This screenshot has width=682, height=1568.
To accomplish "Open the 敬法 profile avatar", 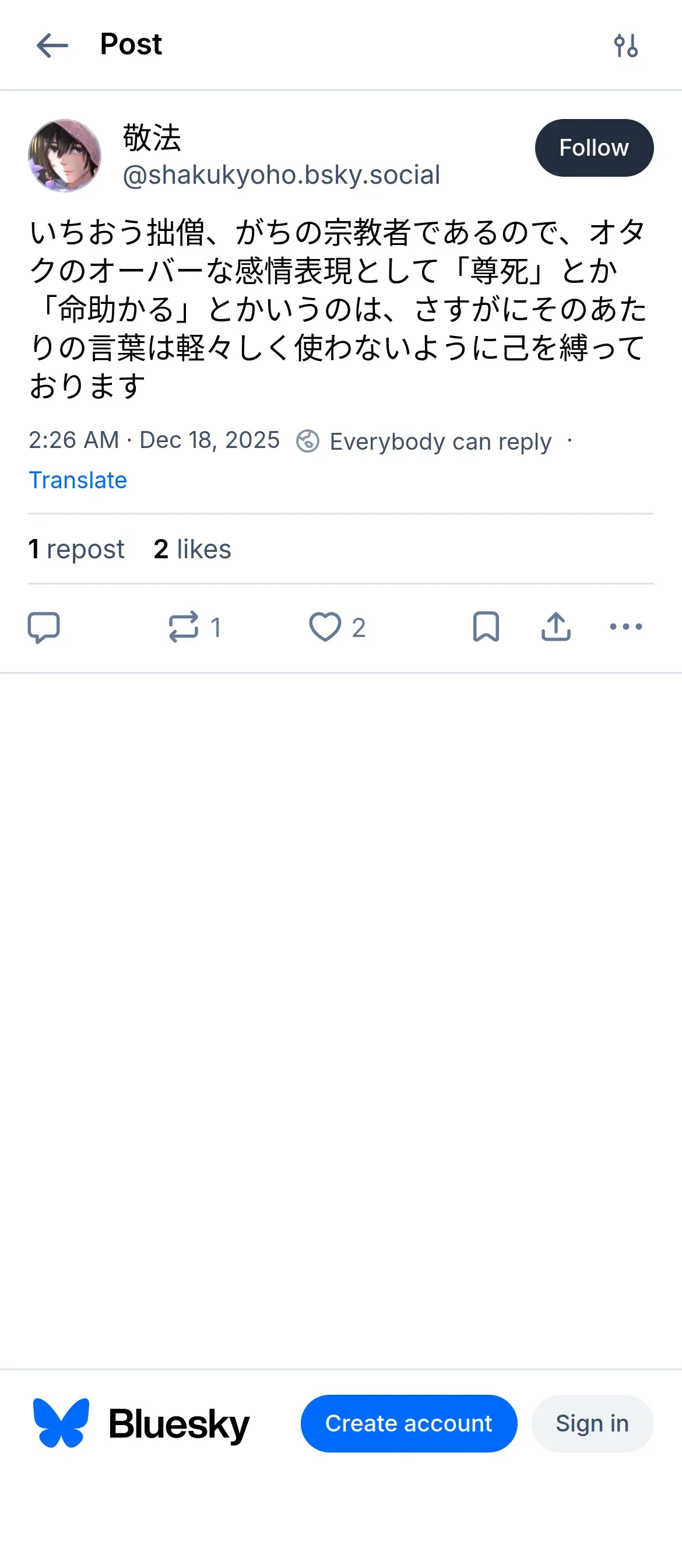I will 65,156.
